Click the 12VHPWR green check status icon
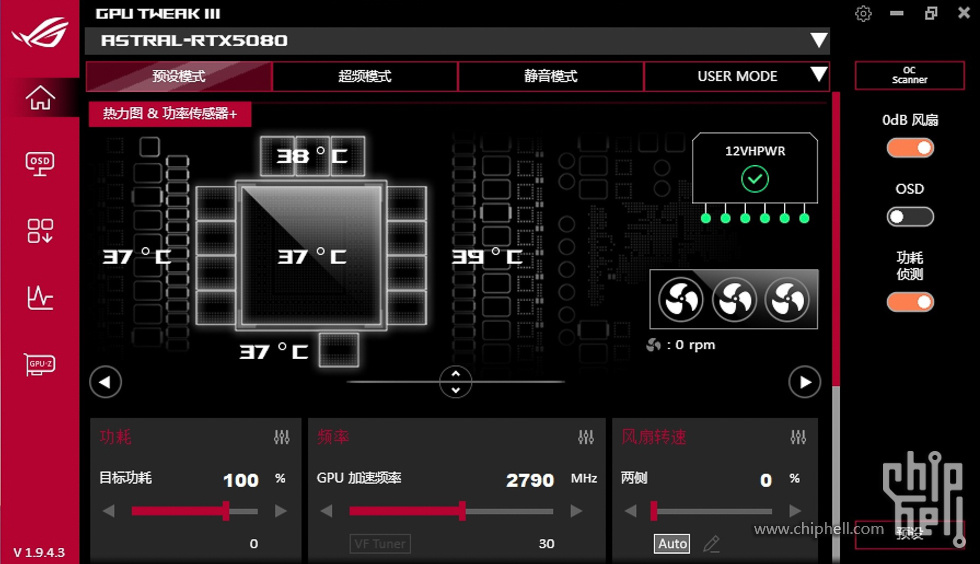The width and height of the screenshot is (980, 564). click(755, 179)
